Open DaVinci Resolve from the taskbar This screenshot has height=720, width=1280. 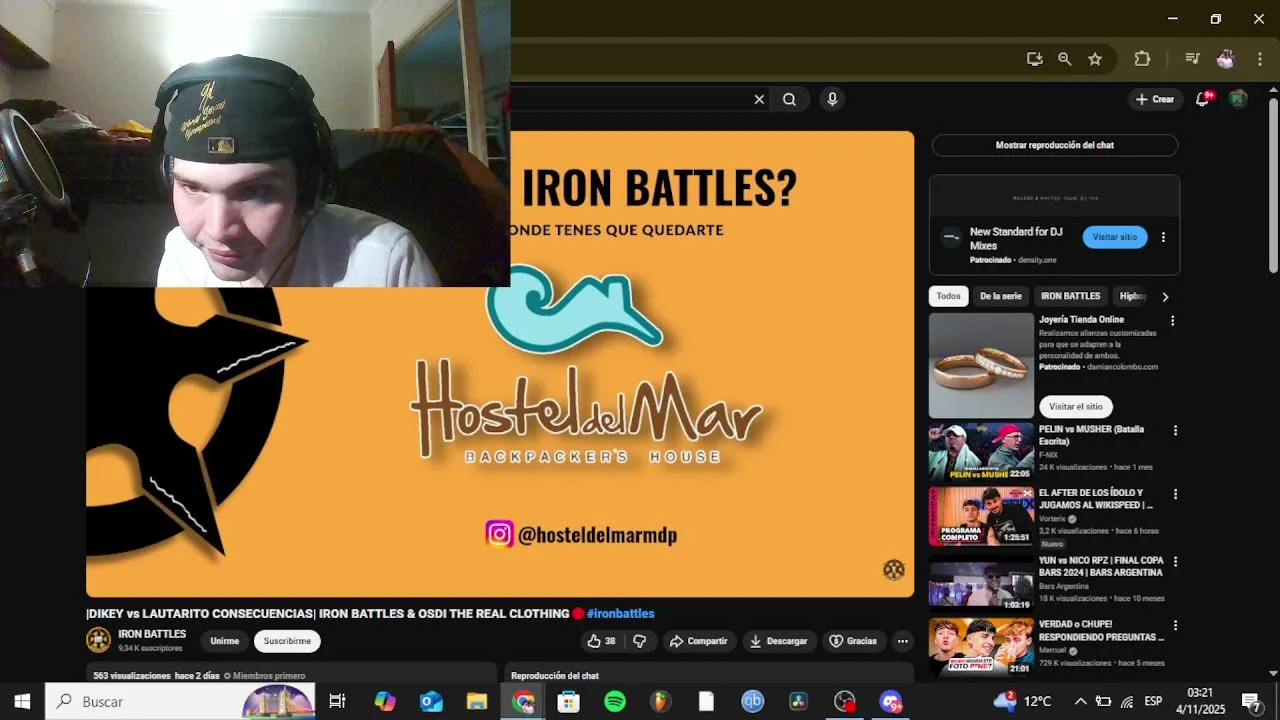pyautogui.click(x=798, y=701)
